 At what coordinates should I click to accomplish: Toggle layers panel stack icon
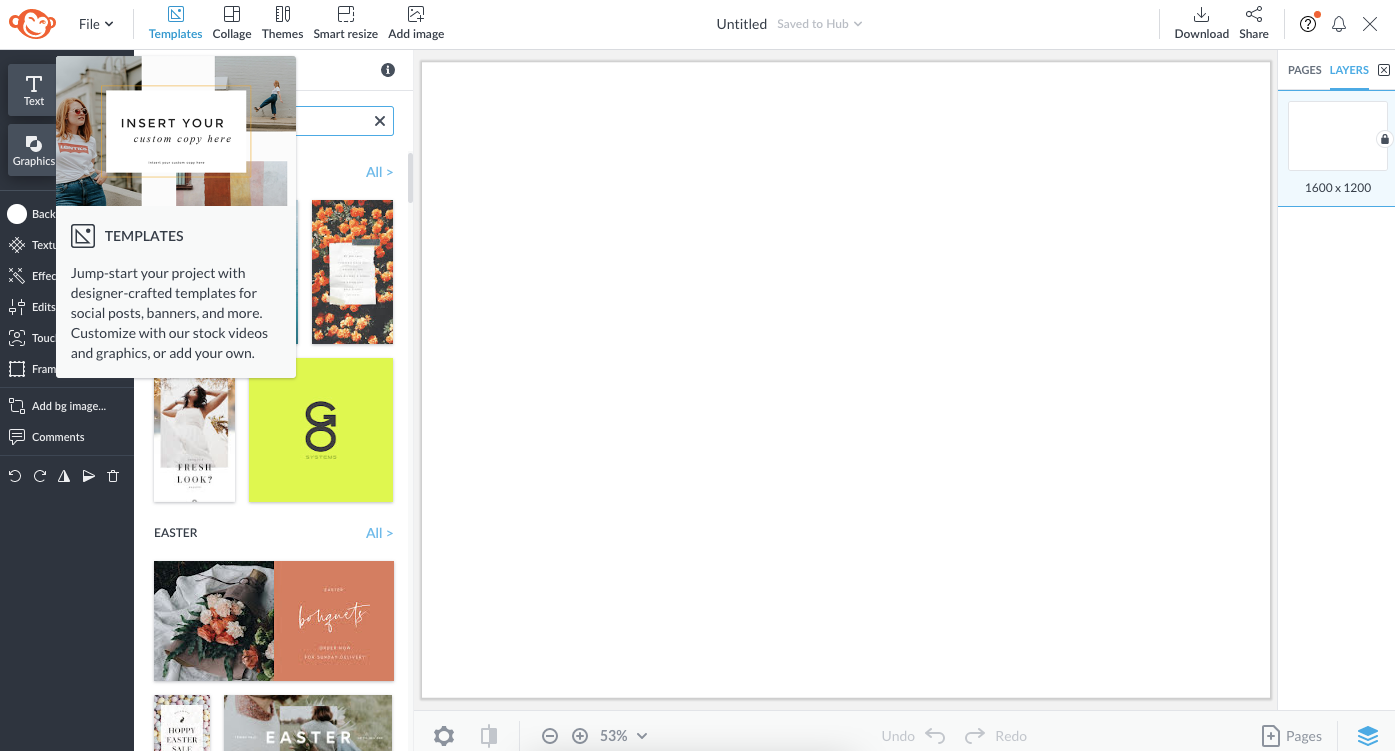(1368, 736)
